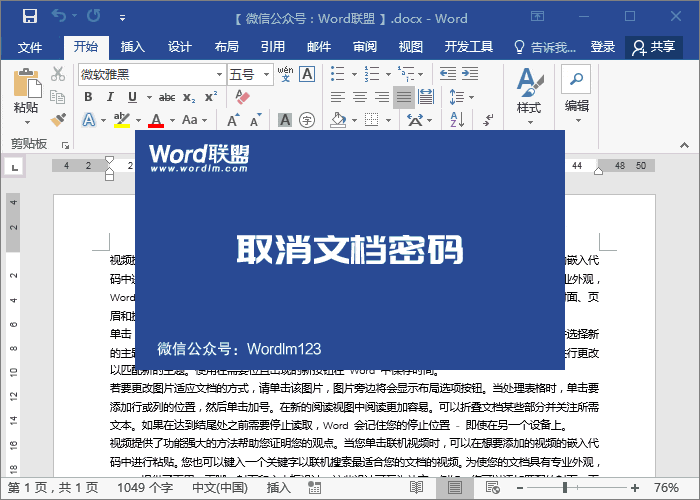Image resolution: width=700 pixels, height=500 pixels.
Task: Toggle character shading icon
Action: click(x=285, y=120)
